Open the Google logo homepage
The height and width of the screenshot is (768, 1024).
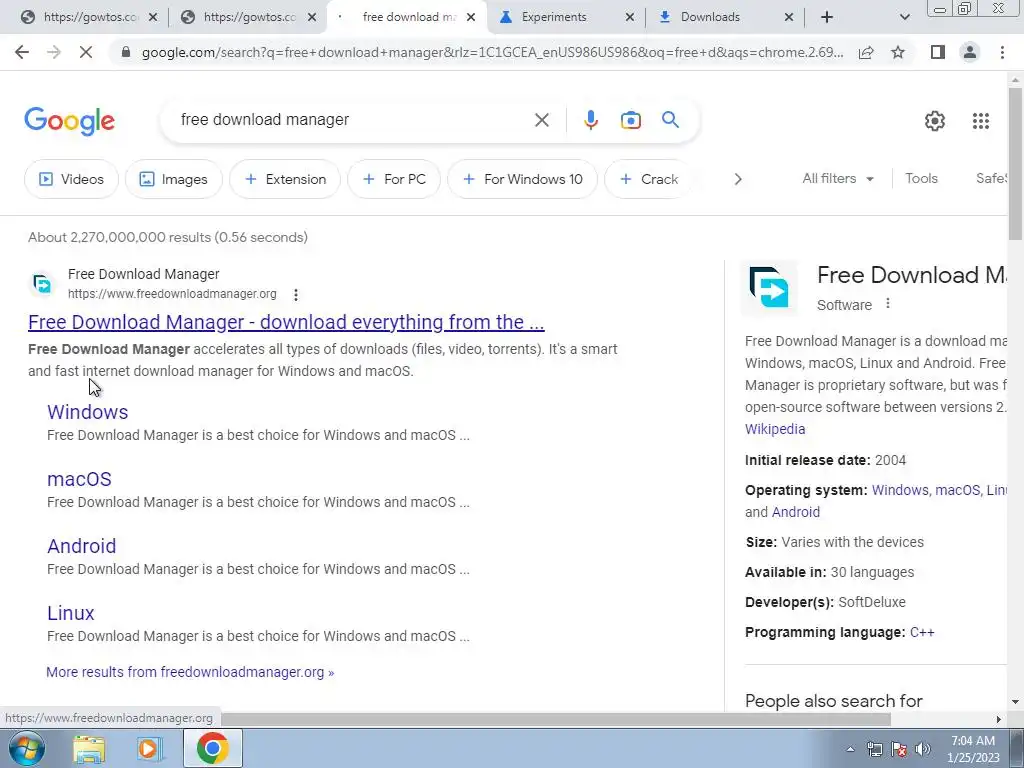click(x=69, y=121)
